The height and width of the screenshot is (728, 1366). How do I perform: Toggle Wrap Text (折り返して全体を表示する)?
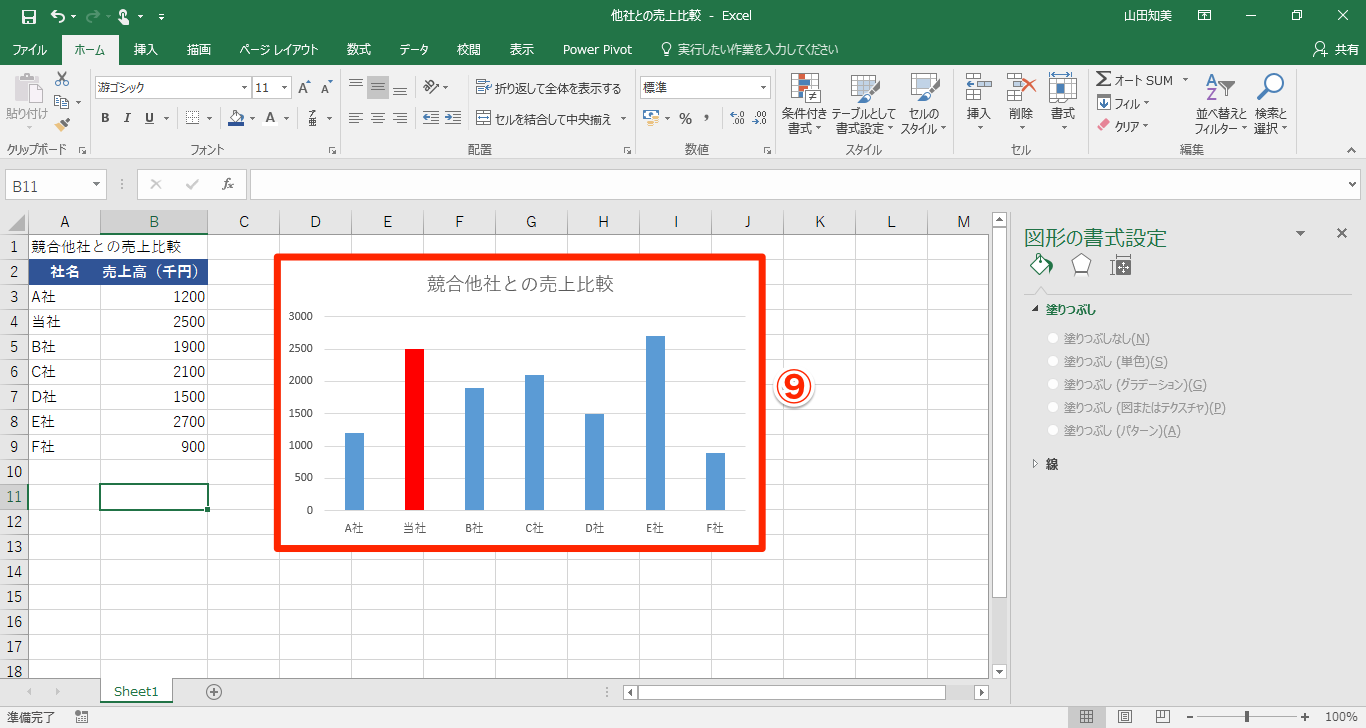click(549, 88)
